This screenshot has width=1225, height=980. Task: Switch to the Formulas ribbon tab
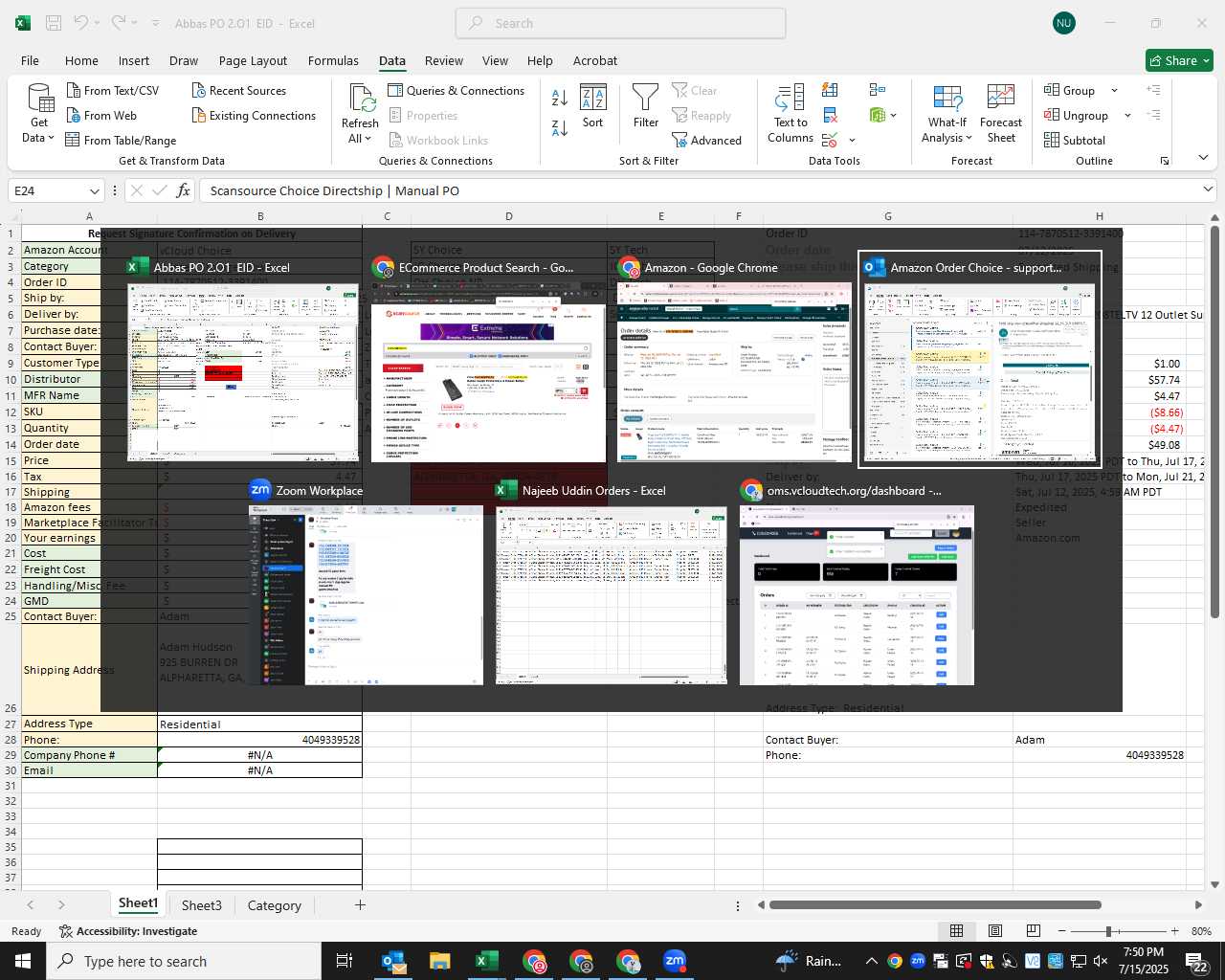333,60
